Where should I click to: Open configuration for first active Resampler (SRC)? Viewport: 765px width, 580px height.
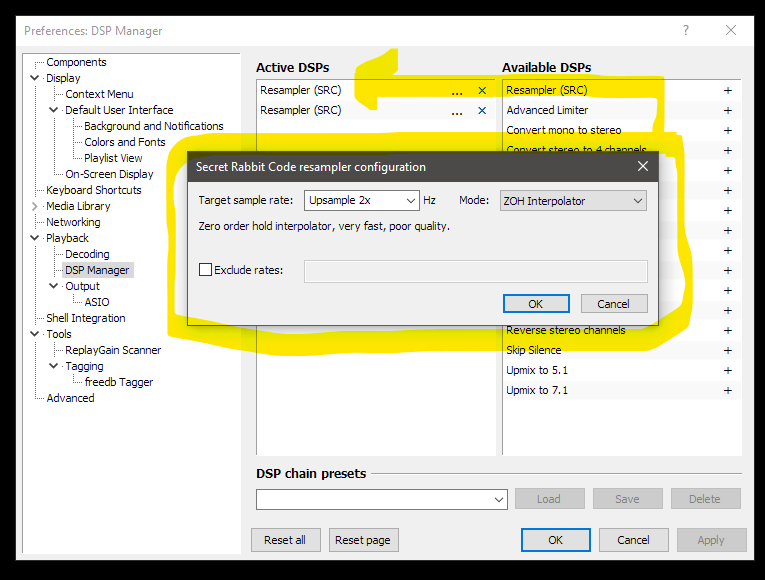(457, 91)
